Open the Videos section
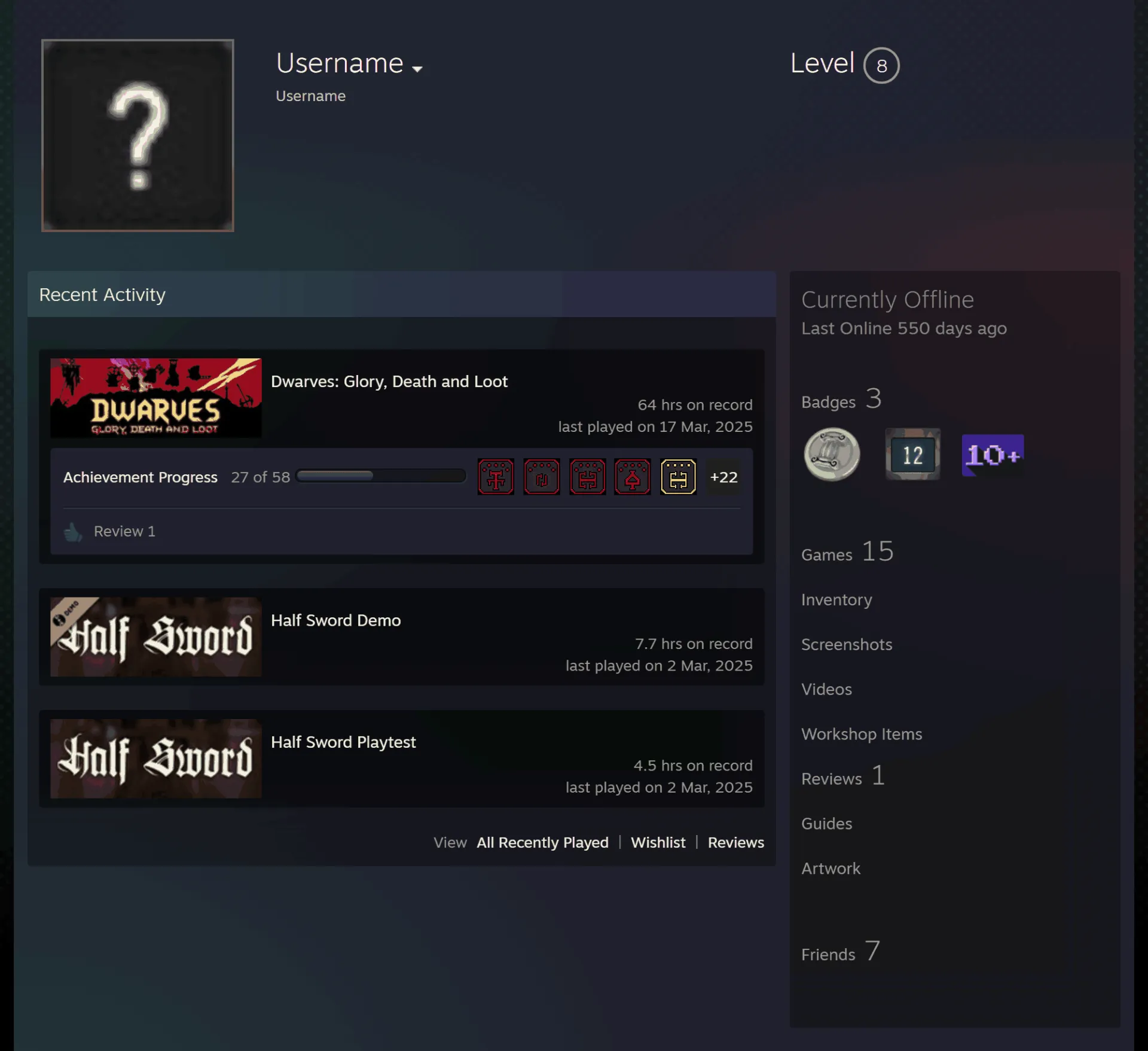 (826, 689)
